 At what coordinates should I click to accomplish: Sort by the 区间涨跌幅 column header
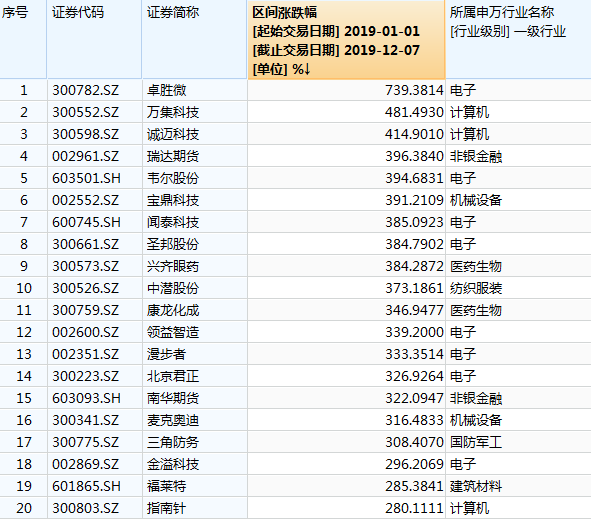(346, 40)
